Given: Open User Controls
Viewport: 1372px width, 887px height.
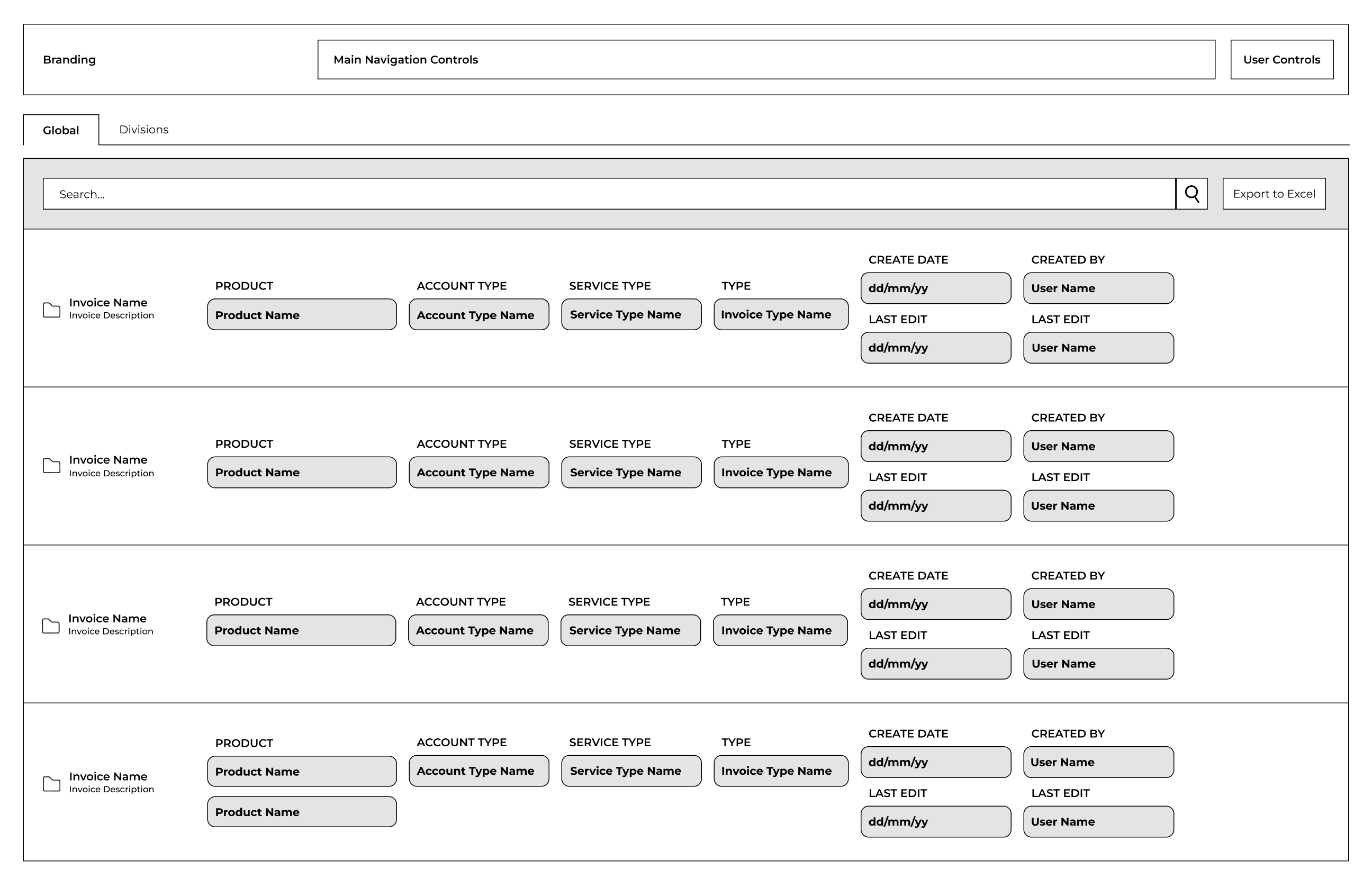Looking at the screenshot, I should 1281,59.
